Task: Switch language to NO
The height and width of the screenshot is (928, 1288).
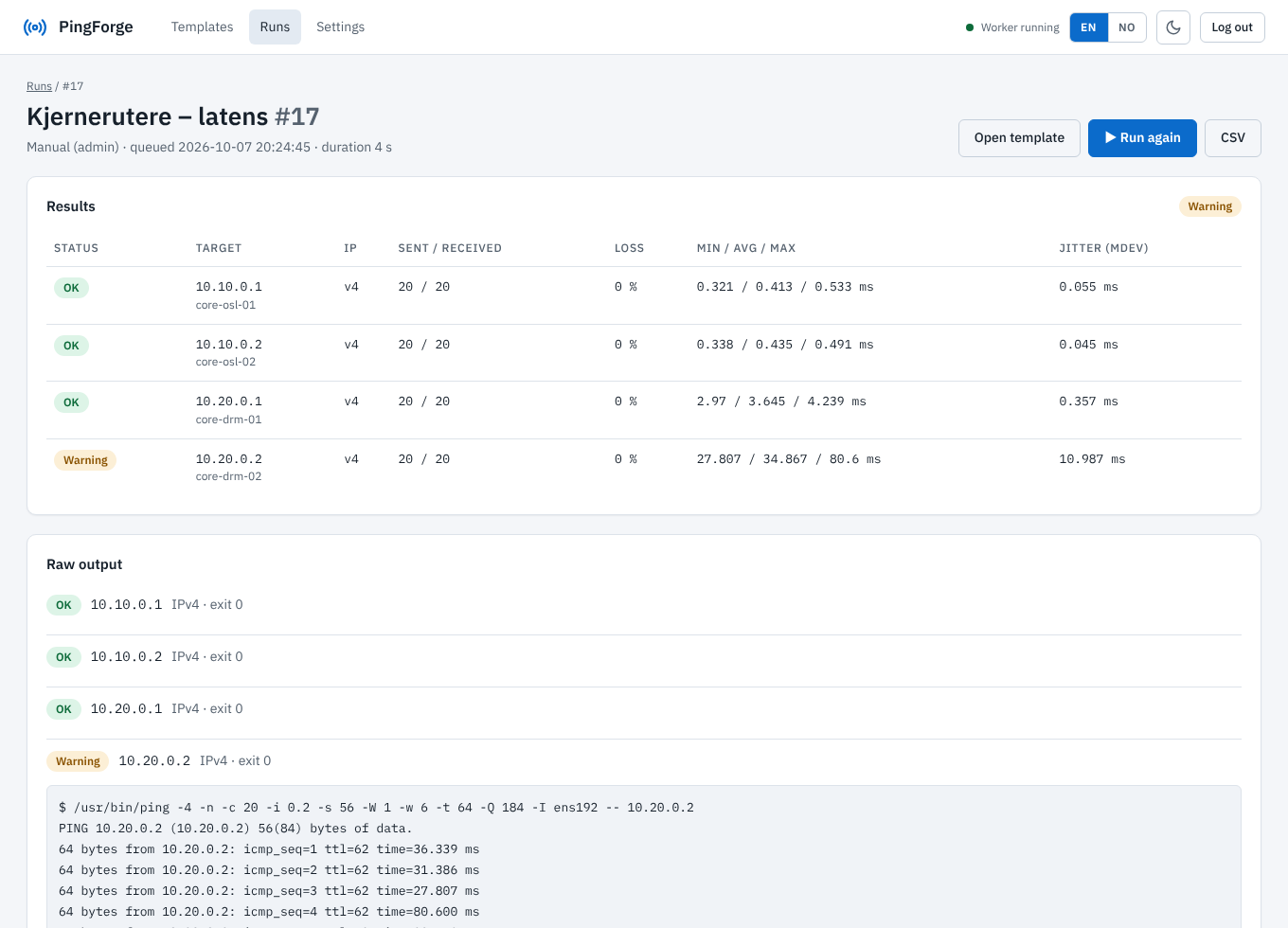Action: (x=1127, y=27)
